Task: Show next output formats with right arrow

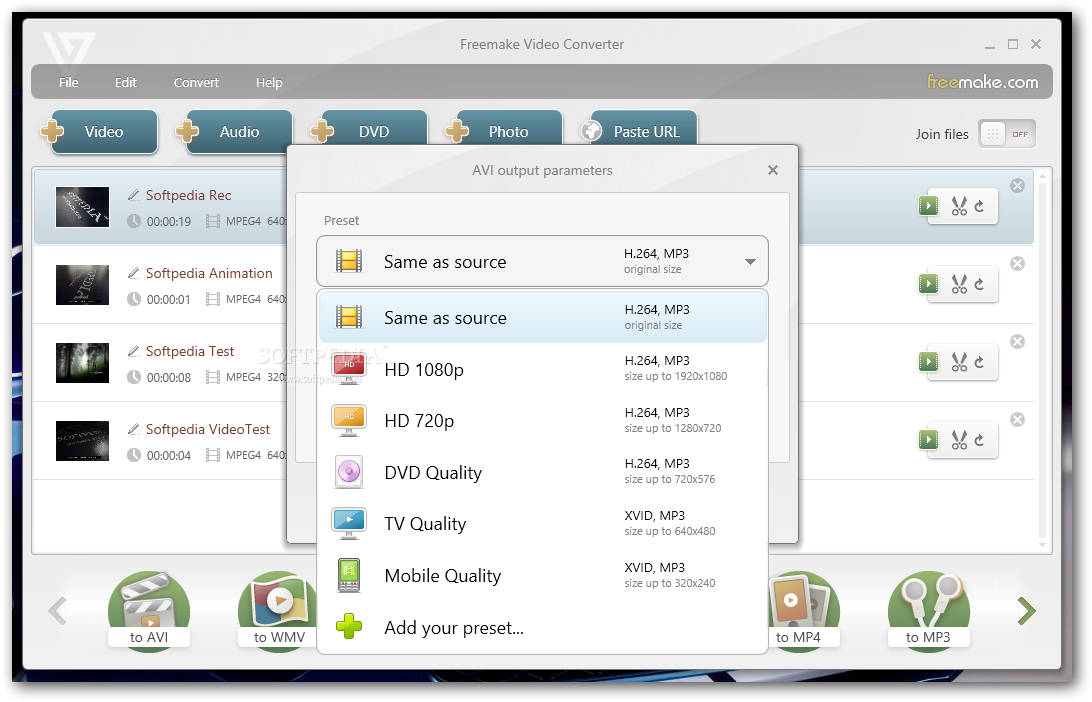Action: pyautogui.click(x=1027, y=611)
